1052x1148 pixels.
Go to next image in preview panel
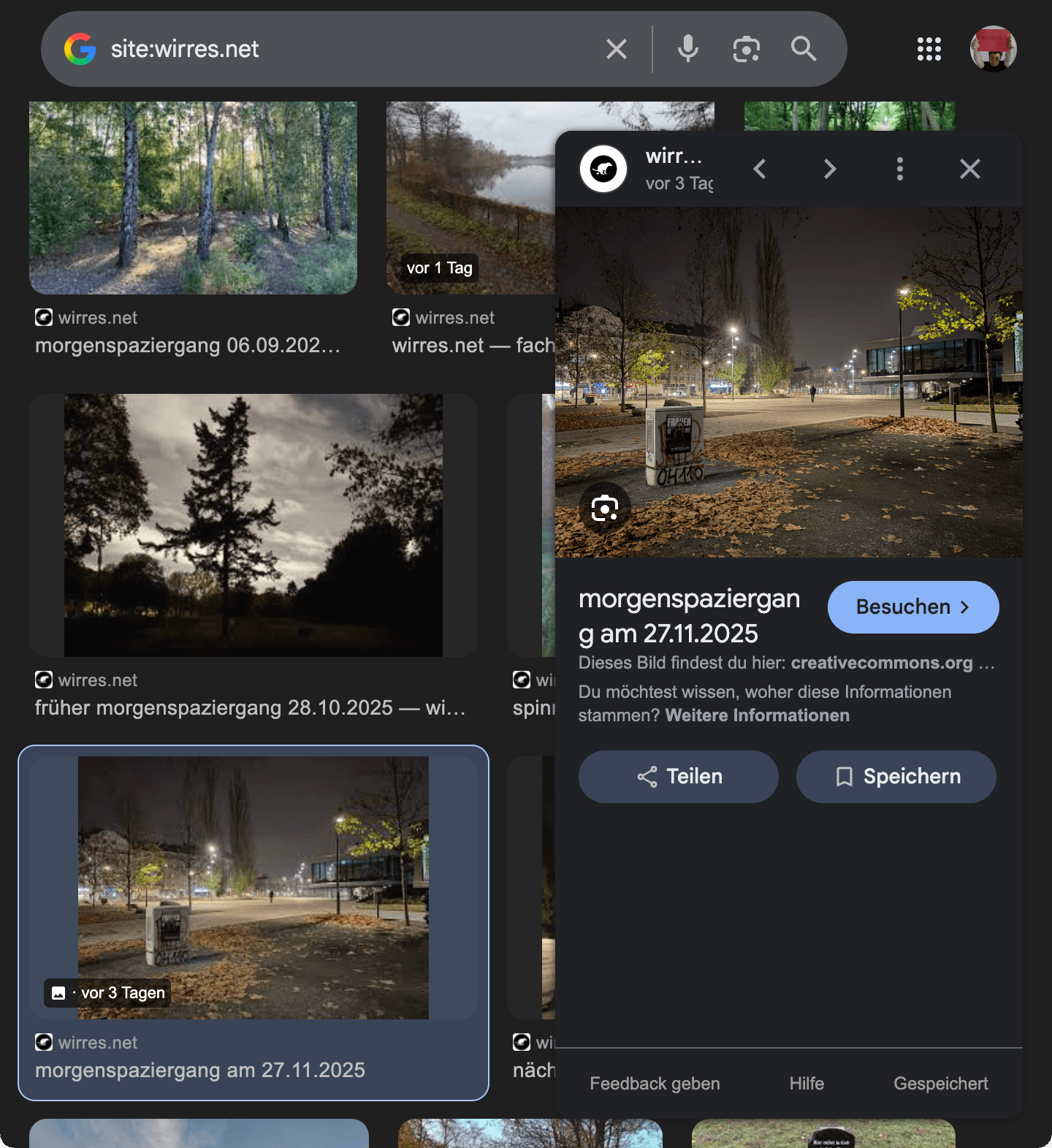(830, 169)
